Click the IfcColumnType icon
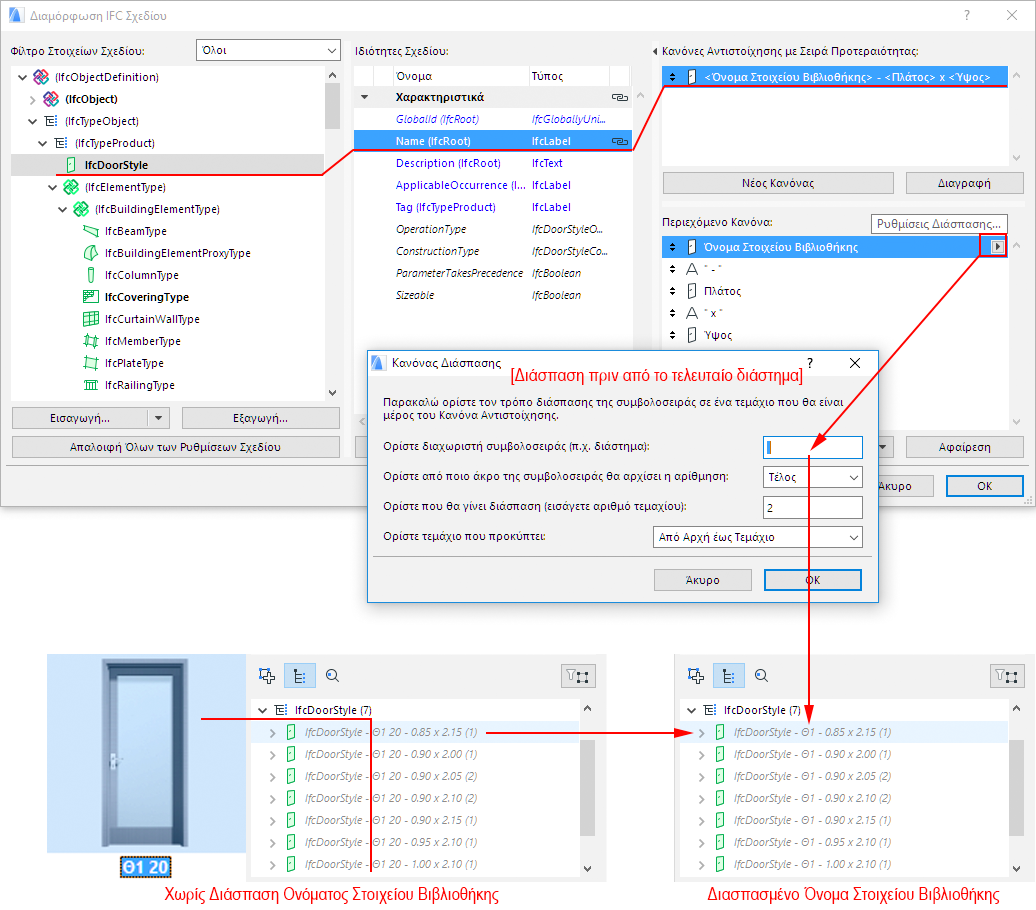Viewport: 1036px width, 910px height. click(x=91, y=275)
